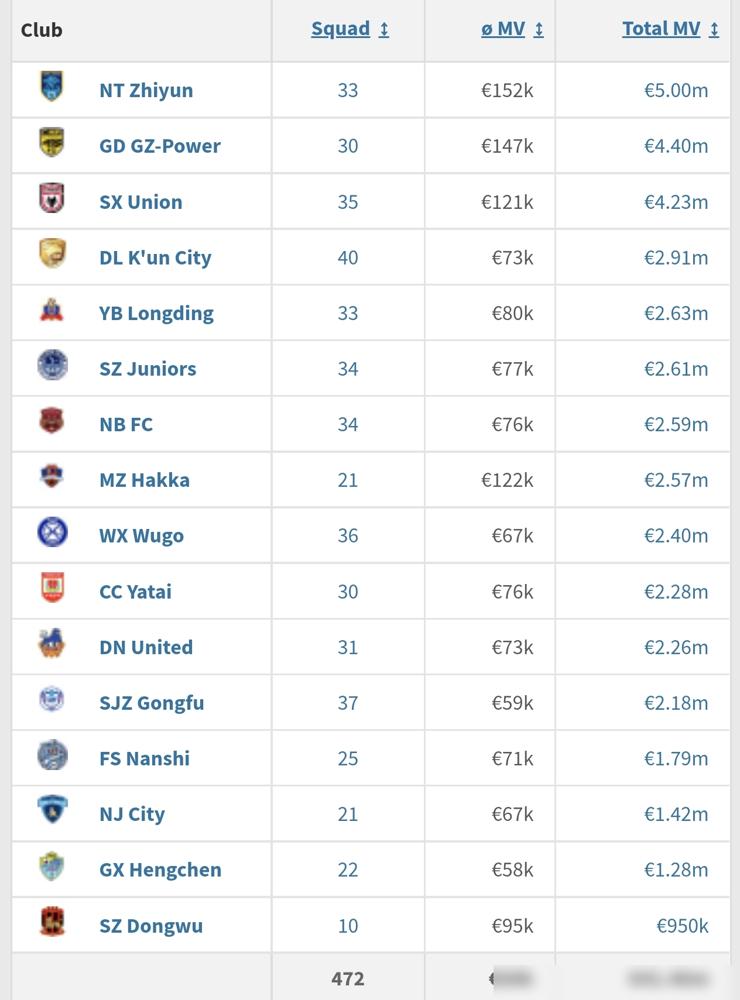Sort table by Total MV column

pyautogui.click(x=670, y=29)
